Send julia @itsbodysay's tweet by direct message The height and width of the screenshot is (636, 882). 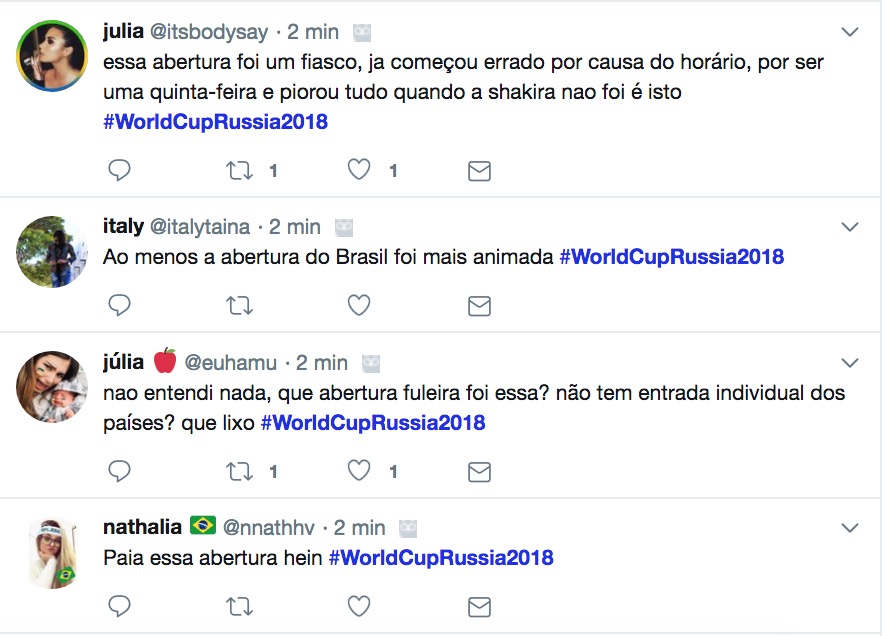[480, 171]
